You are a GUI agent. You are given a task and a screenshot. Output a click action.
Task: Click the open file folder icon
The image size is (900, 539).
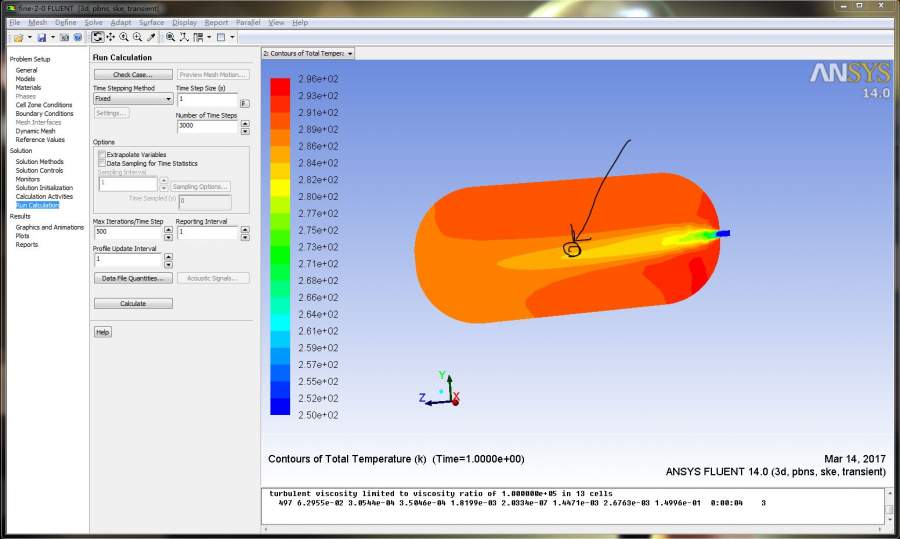click(x=18, y=38)
